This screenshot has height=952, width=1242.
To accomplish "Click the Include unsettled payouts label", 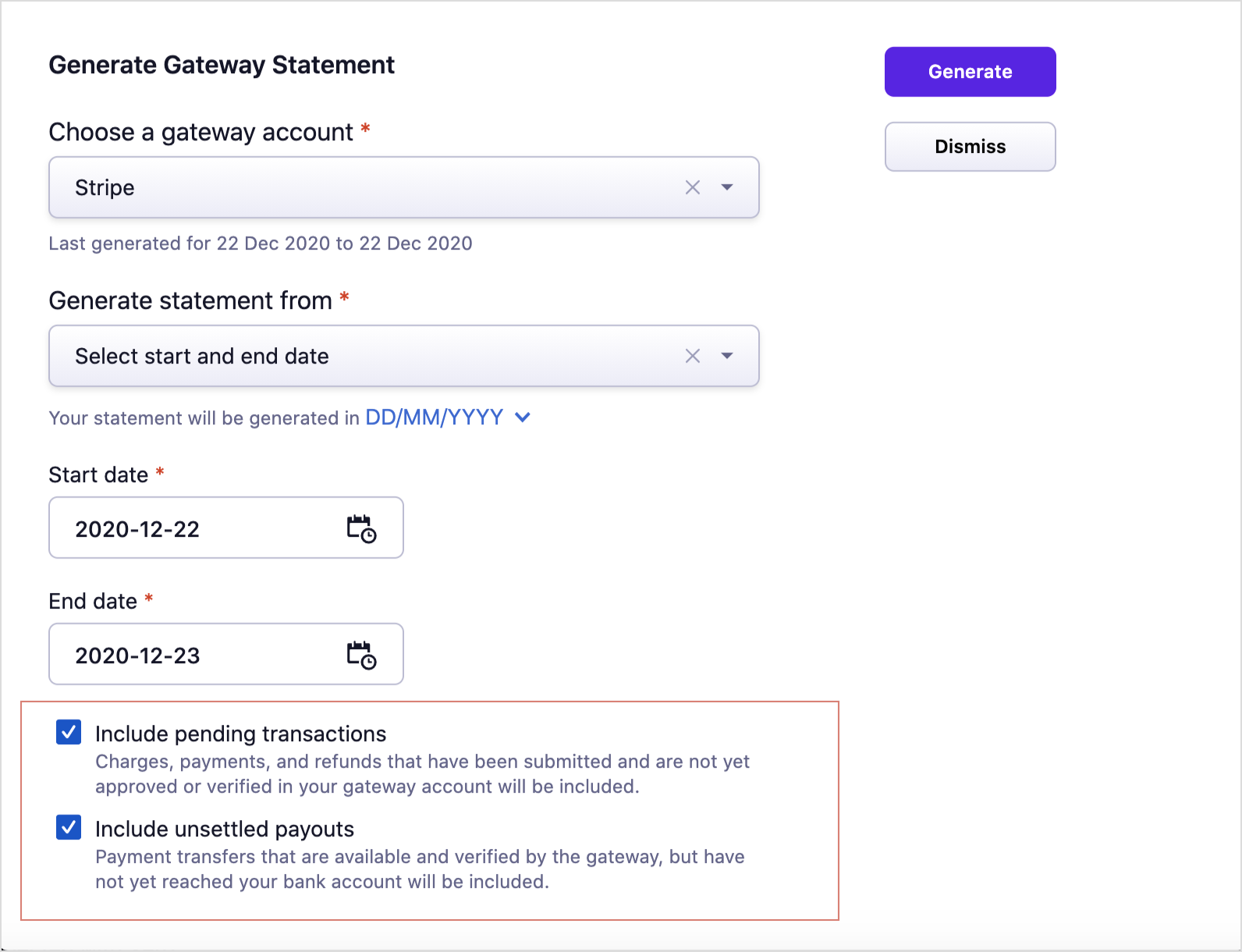I will [225, 829].
